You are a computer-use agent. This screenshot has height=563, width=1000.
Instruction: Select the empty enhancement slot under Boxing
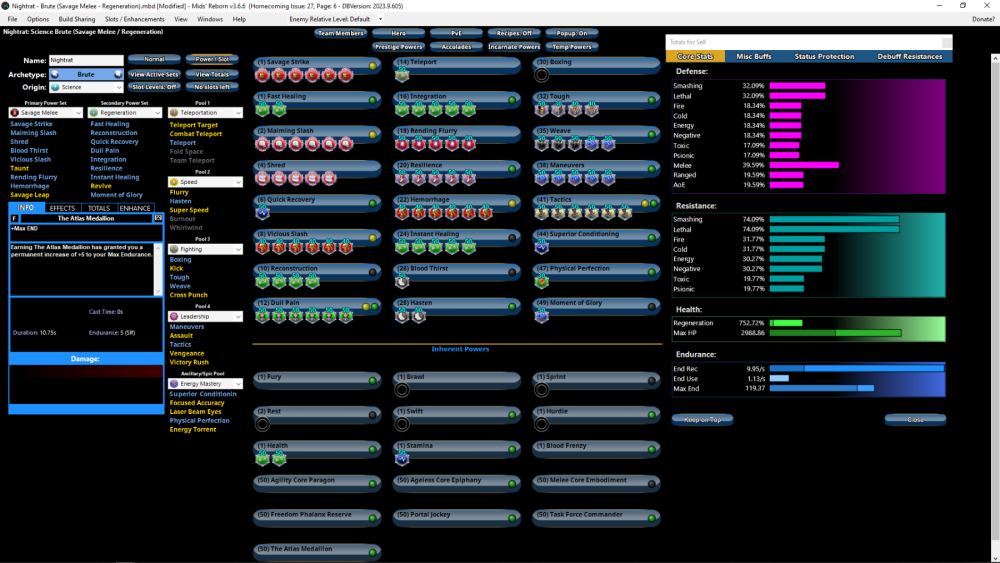(542, 75)
